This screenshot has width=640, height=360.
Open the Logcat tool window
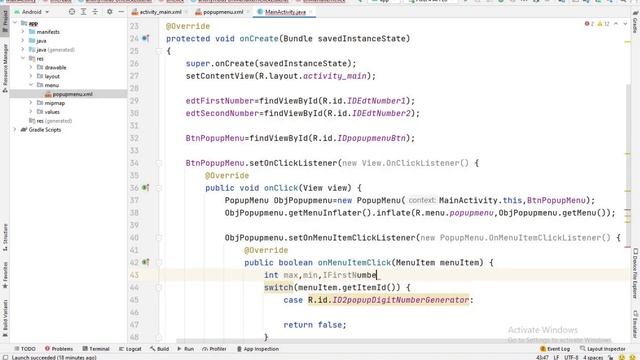pos(130,349)
